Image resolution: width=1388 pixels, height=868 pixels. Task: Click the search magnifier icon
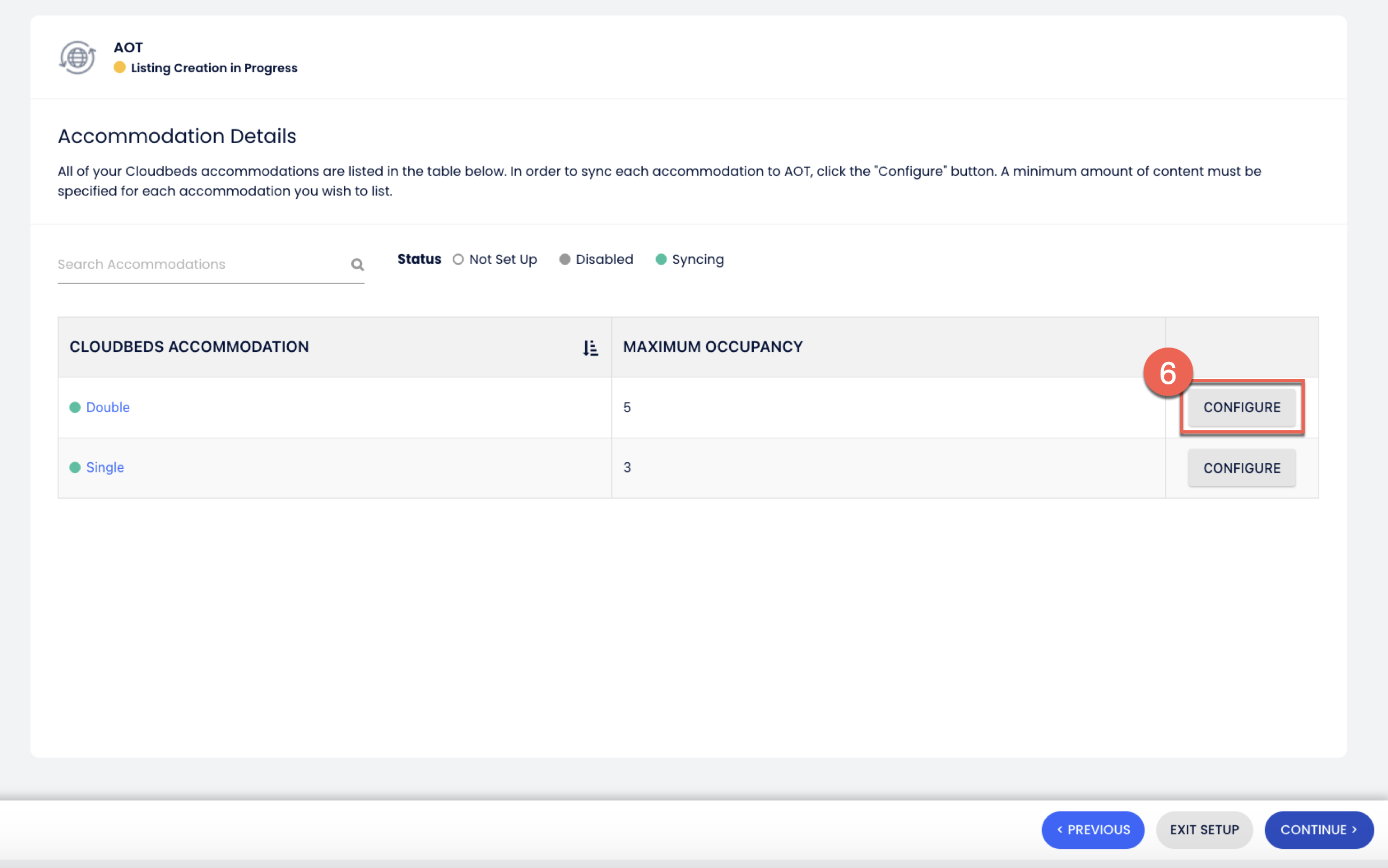pos(357,265)
